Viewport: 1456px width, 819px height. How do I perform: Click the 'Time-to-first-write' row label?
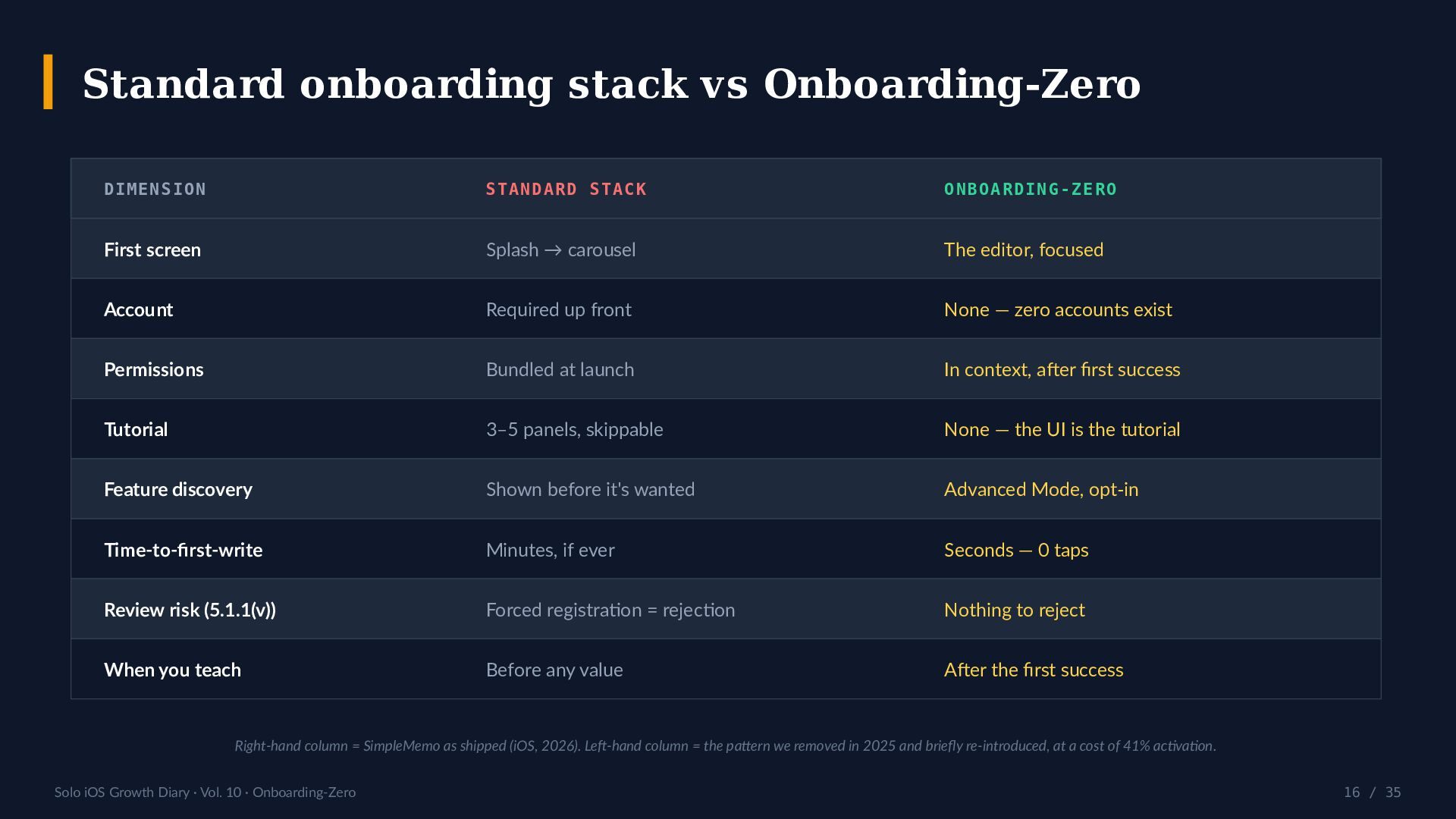point(183,550)
